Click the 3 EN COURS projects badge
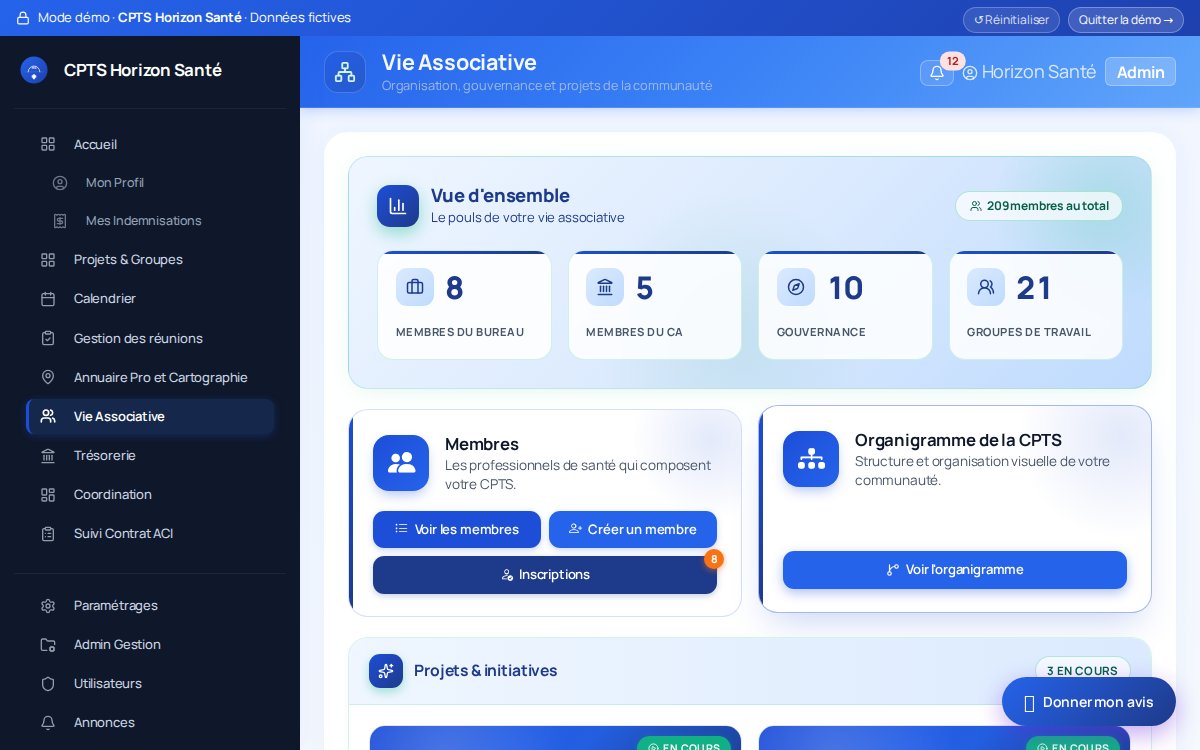1200x750 pixels. click(1082, 671)
